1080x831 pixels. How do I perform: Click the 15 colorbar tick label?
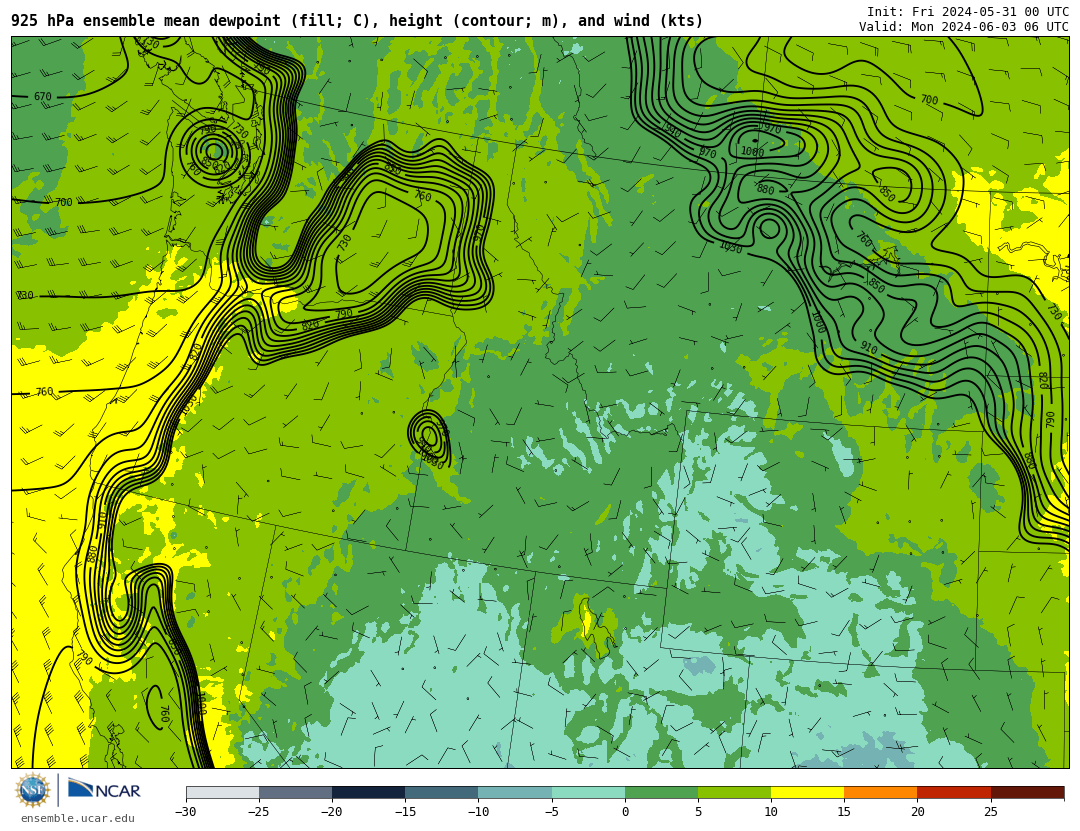[844, 812]
